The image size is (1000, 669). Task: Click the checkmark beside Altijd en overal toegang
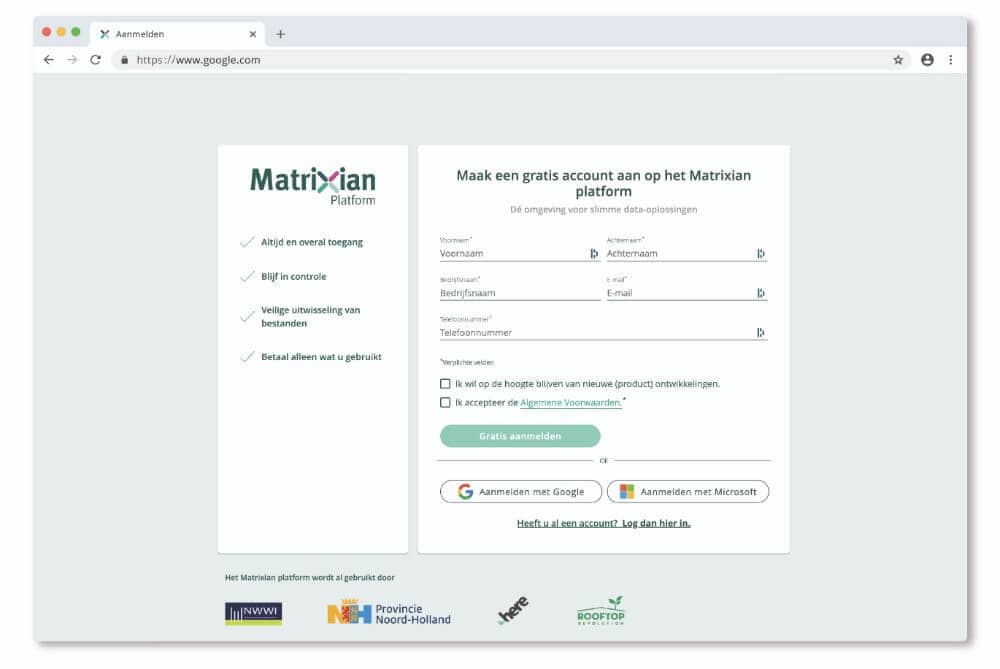tap(247, 242)
